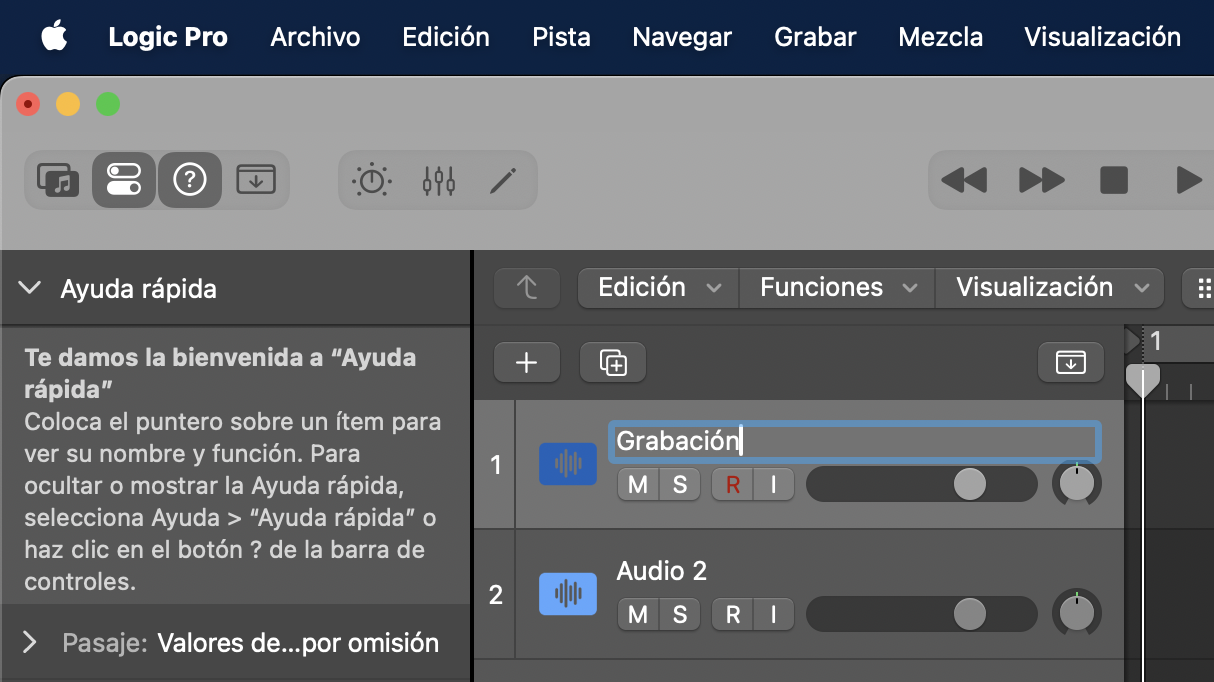Open the Mixer sliders icon
This screenshot has height=682, width=1214.
click(x=439, y=180)
